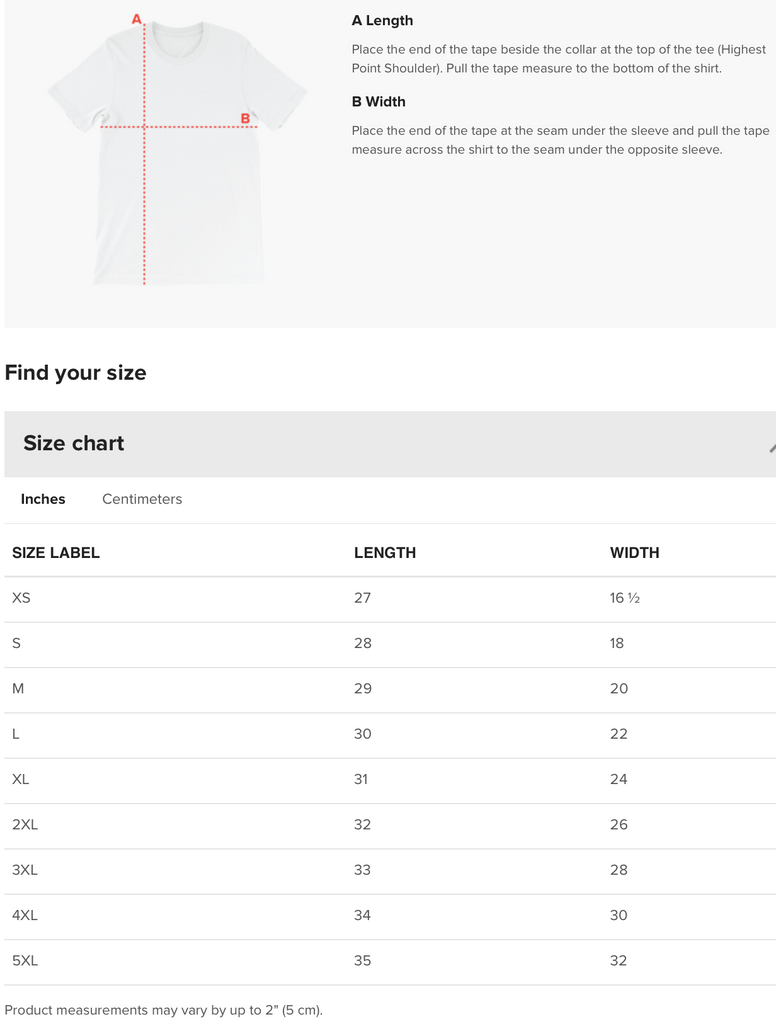This screenshot has height=1024, width=776.
Task: Select the 2XL size row label
Action: point(25,825)
